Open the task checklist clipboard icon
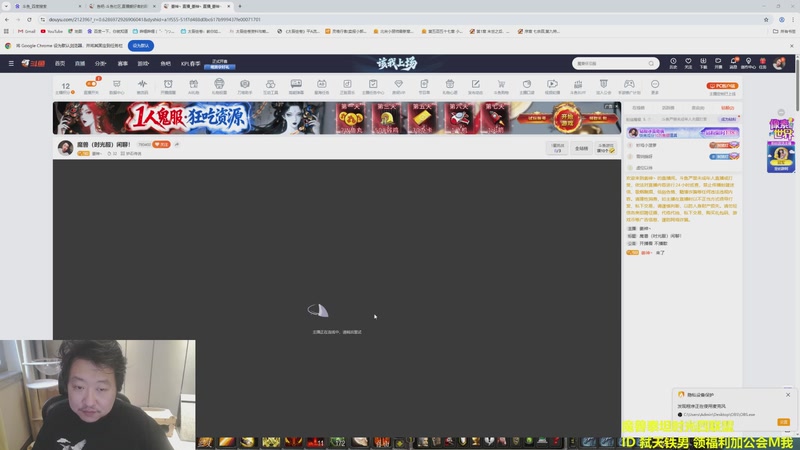The width and height of the screenshot is (800, 450). [x=373, y=86]
